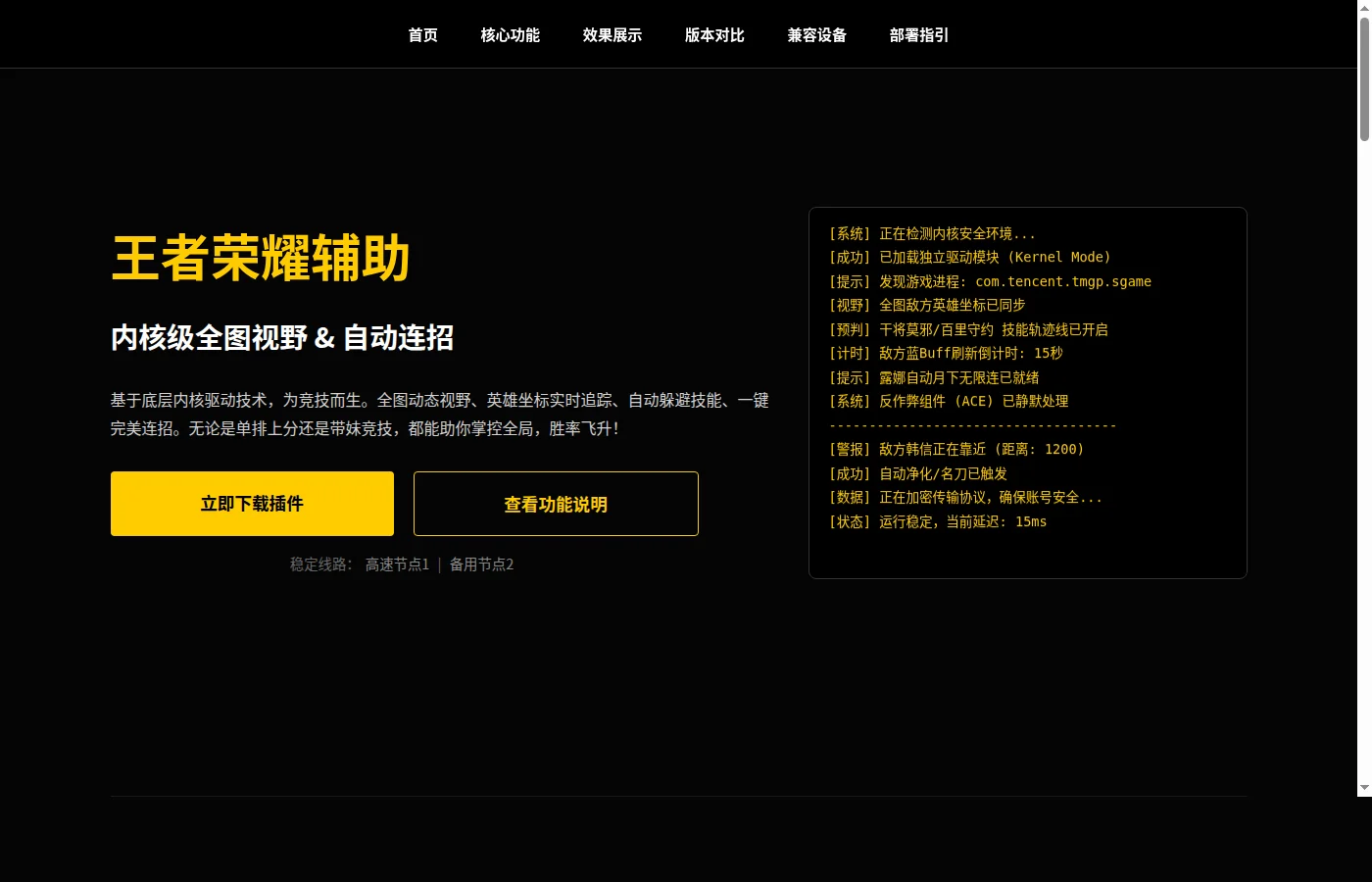
Task: Click log line 敌方蓝Buff刷新倒计时: 15秒
Action: pos(946,354)
